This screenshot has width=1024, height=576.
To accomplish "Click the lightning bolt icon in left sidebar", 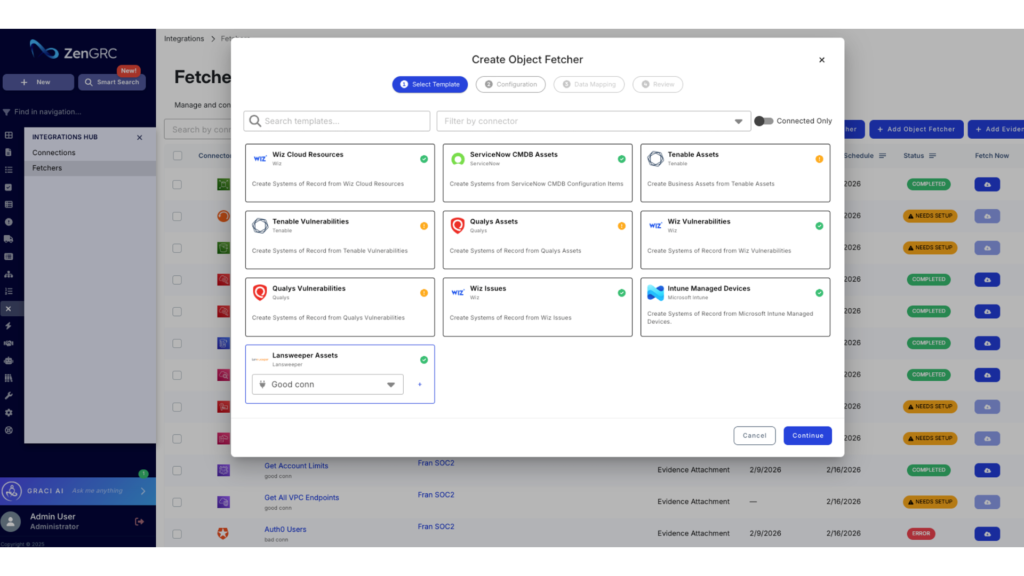I will click(8, 326).
